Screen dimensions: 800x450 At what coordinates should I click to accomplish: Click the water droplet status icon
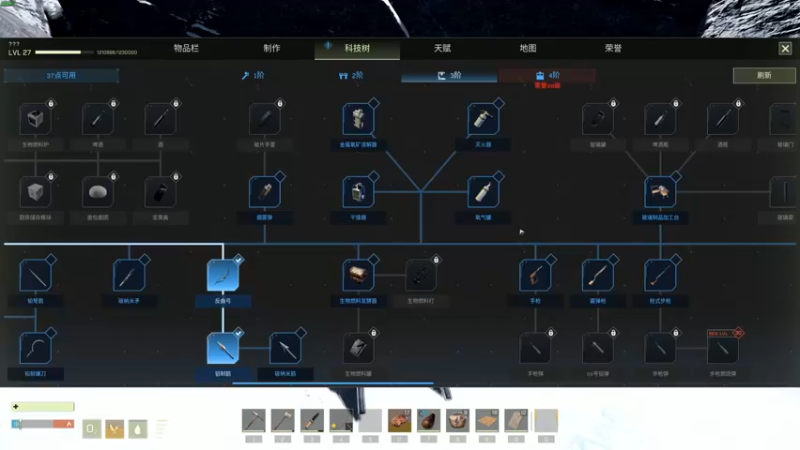[x=138, y=429]
